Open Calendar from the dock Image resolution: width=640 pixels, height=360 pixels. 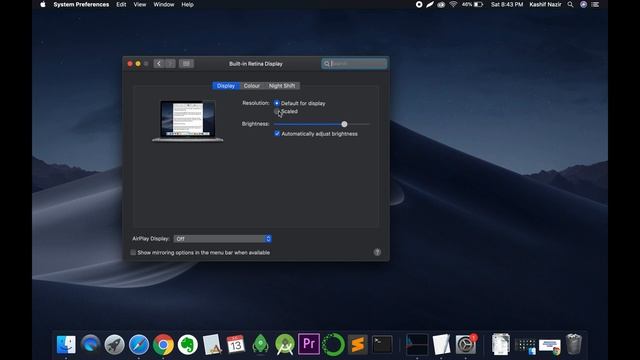[236, 344]
